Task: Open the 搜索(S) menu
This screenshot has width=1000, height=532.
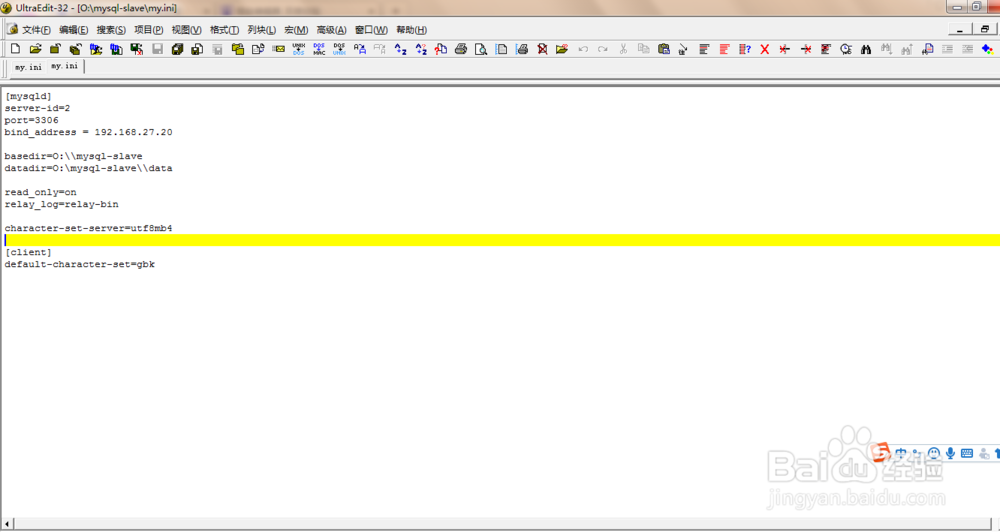Action: tap(111, 30)
